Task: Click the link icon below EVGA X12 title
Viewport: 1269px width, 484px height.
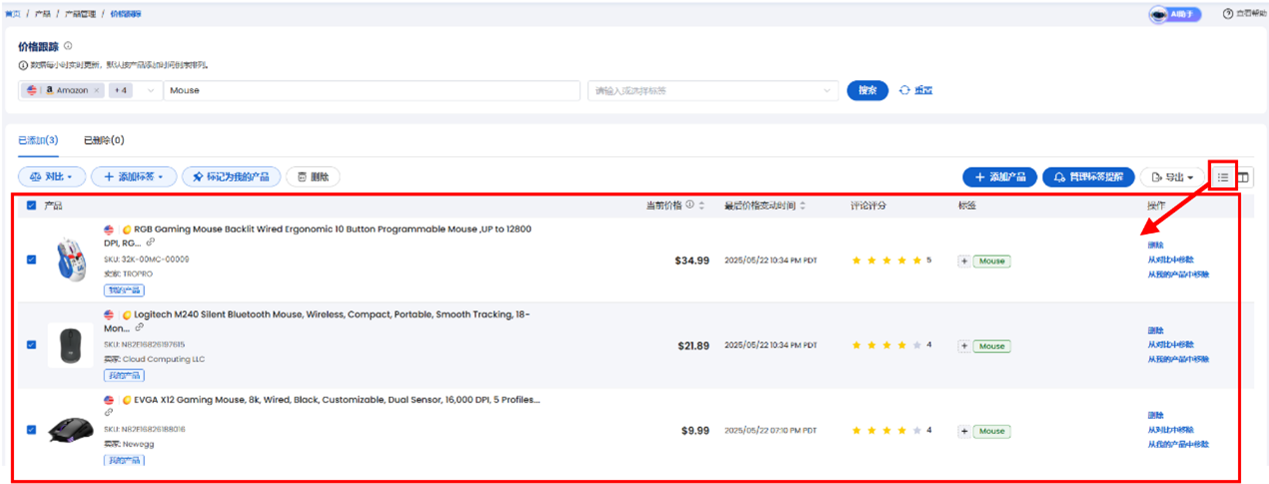Action: pyautogui.click(x=109, y=413)
